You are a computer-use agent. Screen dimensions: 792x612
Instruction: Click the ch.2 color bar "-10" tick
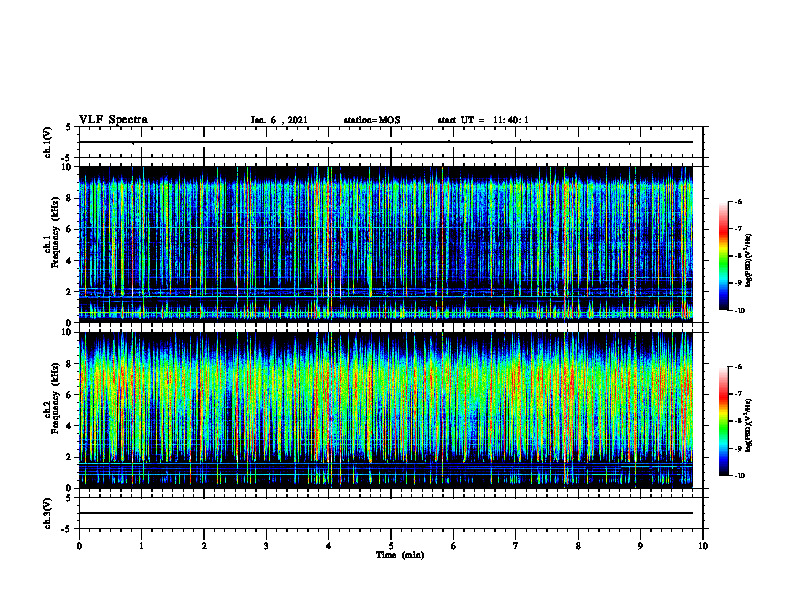coord(739,476)
